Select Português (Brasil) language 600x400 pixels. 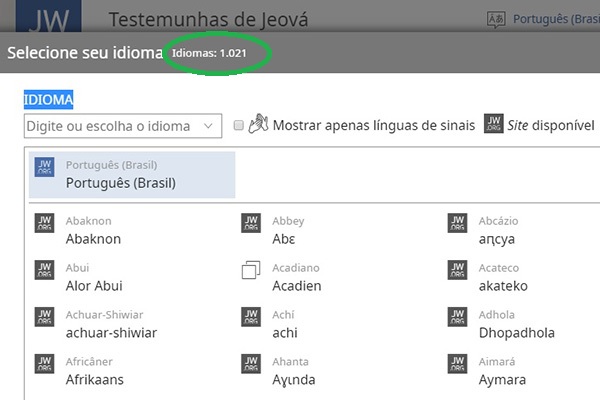tap(132, 175)
